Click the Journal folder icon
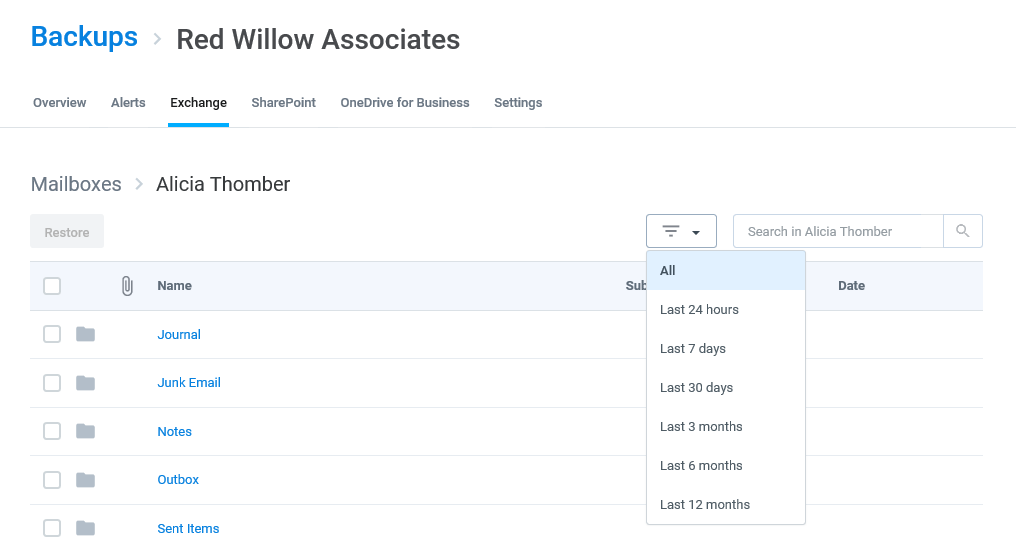Viewport: 1016px width, 550px height. tap(86, 334)
